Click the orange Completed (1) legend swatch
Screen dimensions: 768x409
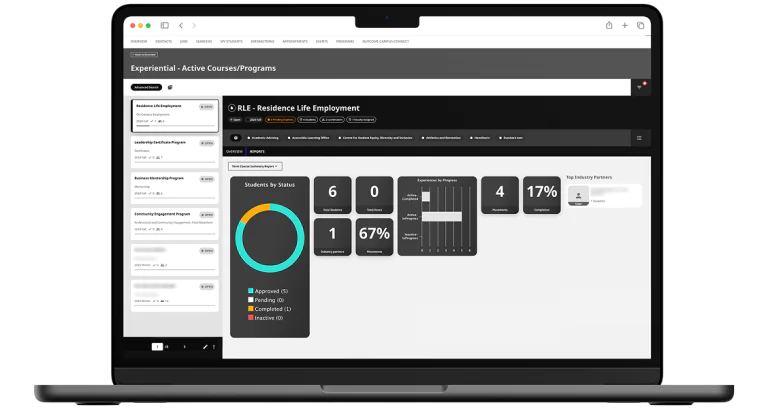coord(251,309)
